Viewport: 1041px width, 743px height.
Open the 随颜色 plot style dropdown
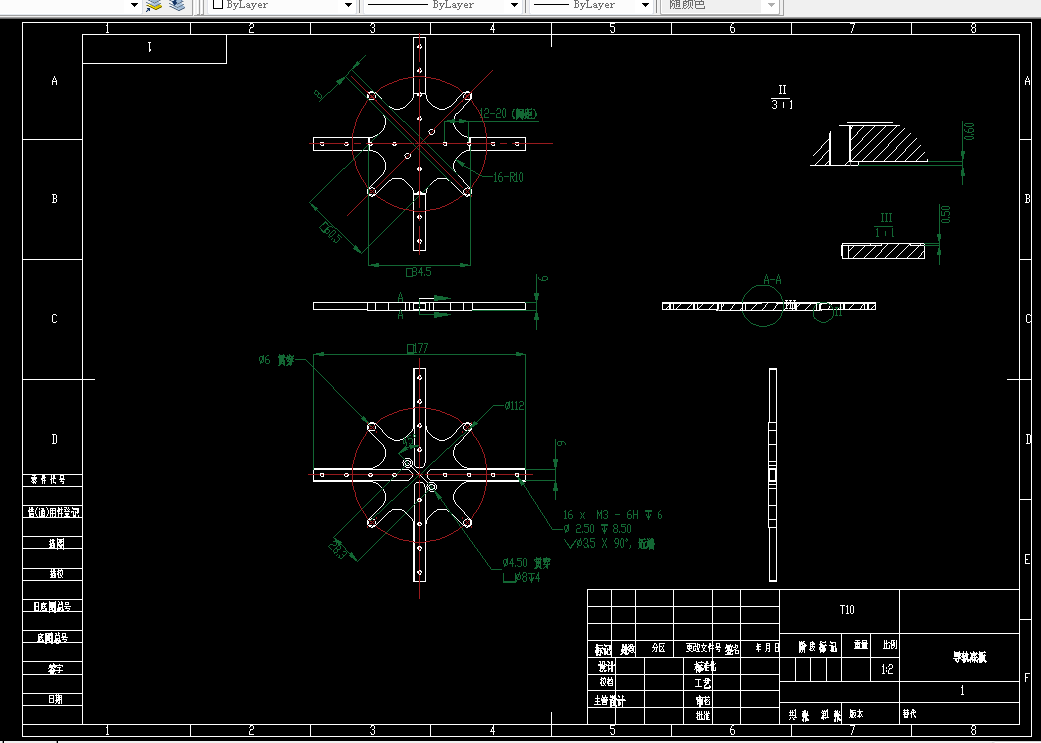coord(771,5)
